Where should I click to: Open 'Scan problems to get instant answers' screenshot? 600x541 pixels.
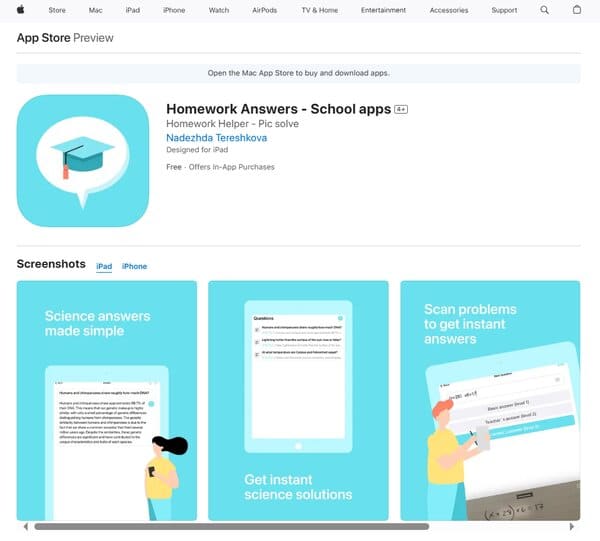click(490, 401)
